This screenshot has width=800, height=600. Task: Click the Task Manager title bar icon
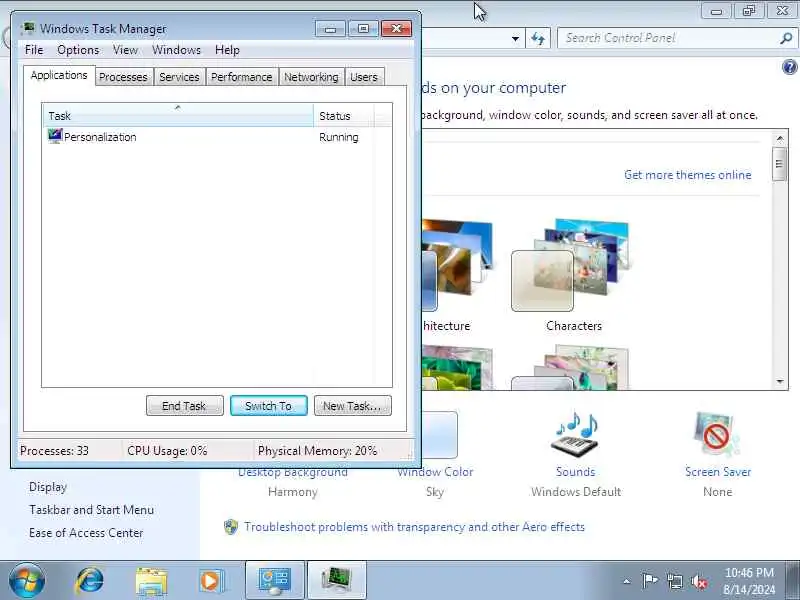click(x=29, y=28)
